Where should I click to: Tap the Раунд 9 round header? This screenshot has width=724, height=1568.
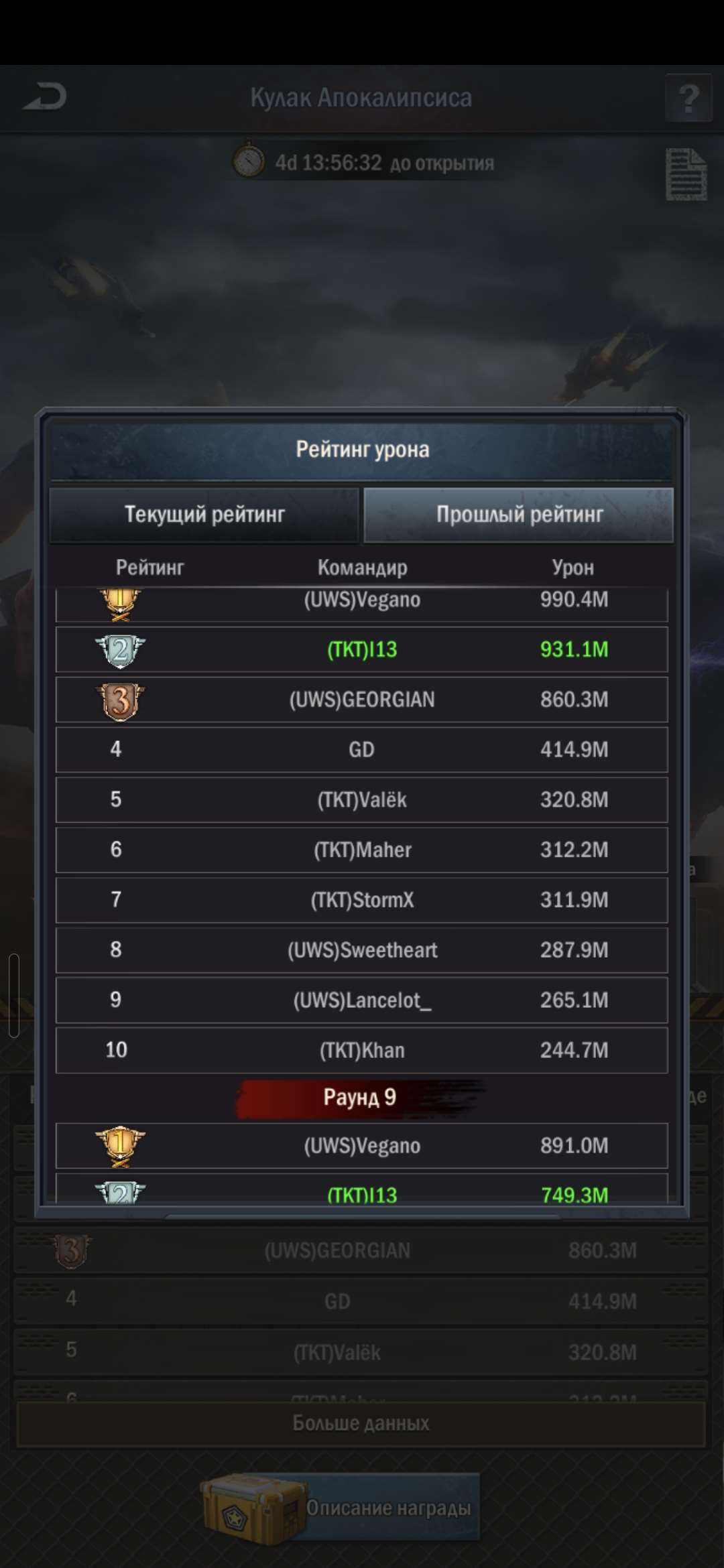click(360, 1098)
